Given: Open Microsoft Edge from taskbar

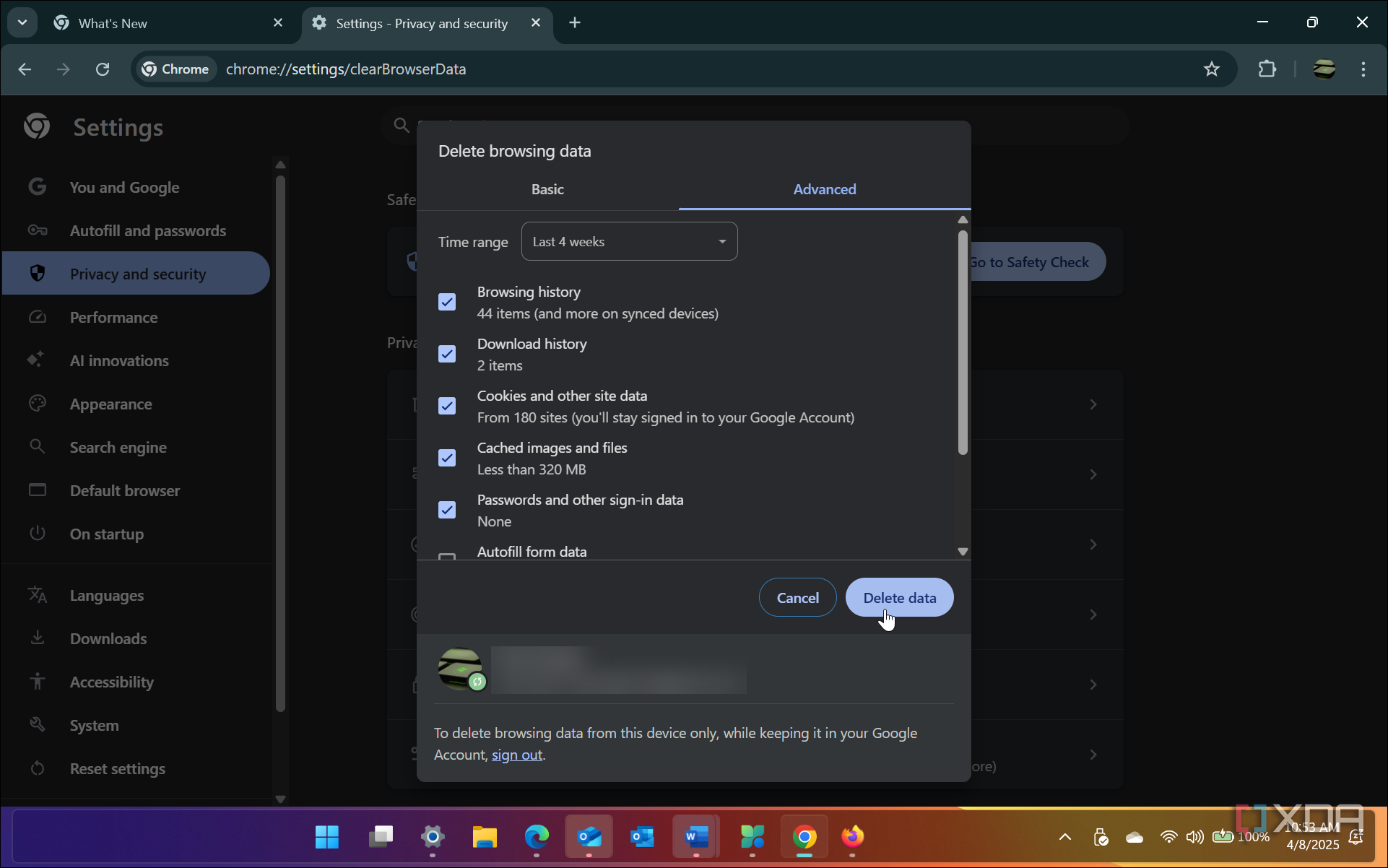Looking at the screenshot, I should 537,836.
